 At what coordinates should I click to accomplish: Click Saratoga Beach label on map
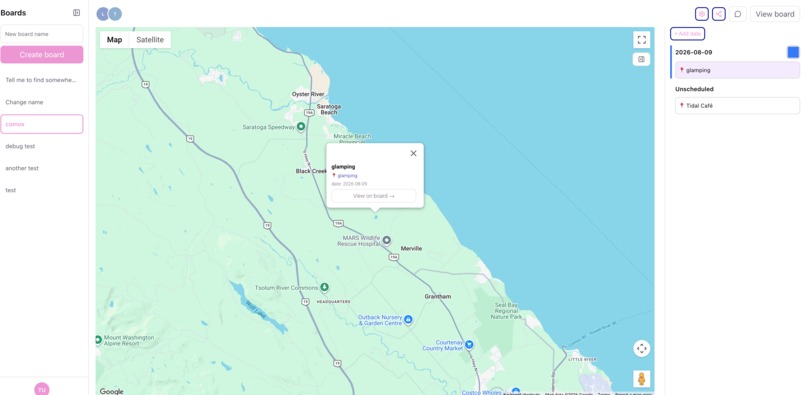(x=328, y=109)
